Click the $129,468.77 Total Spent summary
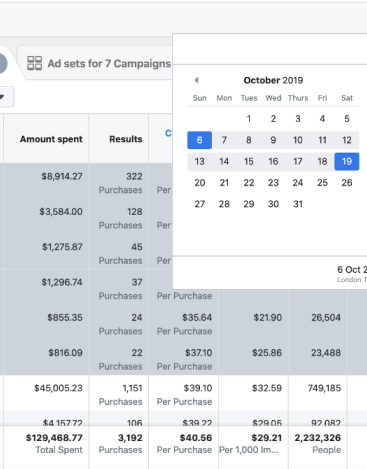 pyautogui.click(x=54, y=443)
